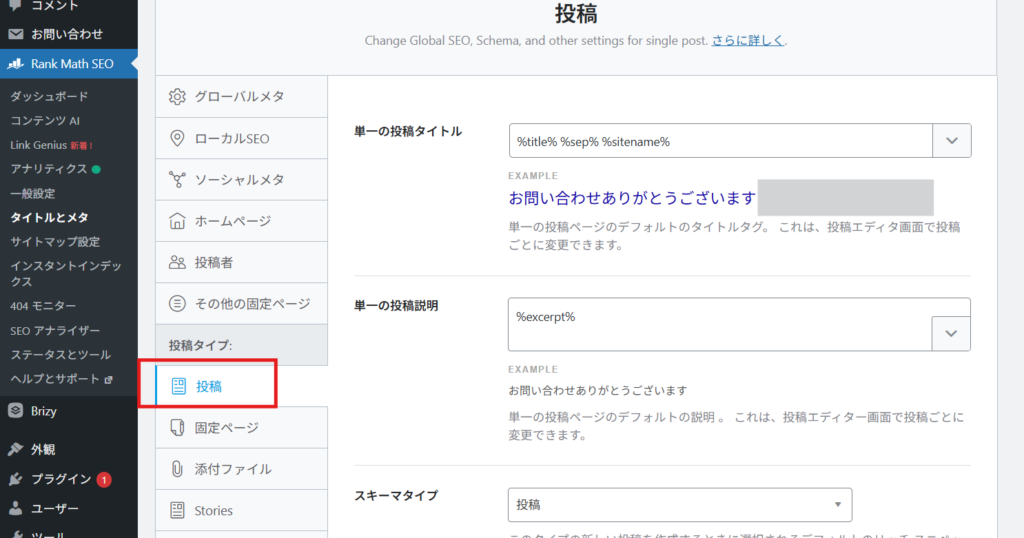
Task: Expand variable list for 単一の投稿説明
Action: point(951,333)
